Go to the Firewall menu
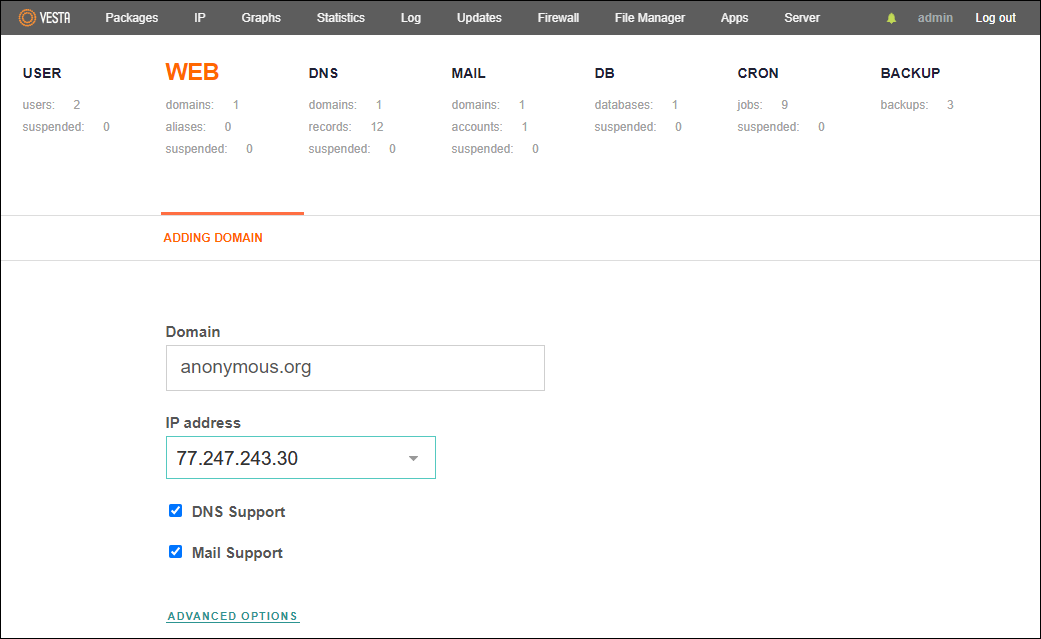Image resolution: width=1041 pixels, height=639 pixels. pyautogui.click(x=558, y=18)
